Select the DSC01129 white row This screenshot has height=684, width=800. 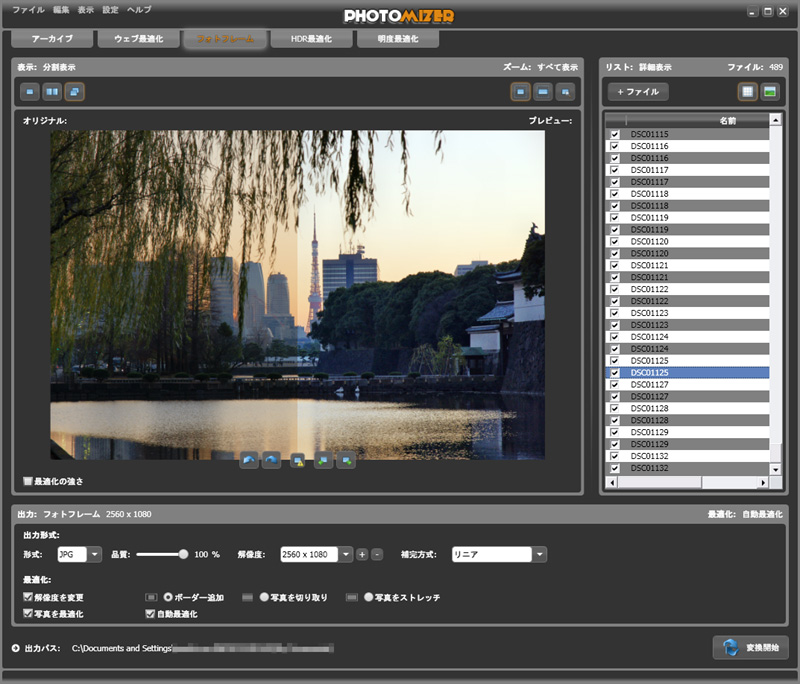coord(687,433)
